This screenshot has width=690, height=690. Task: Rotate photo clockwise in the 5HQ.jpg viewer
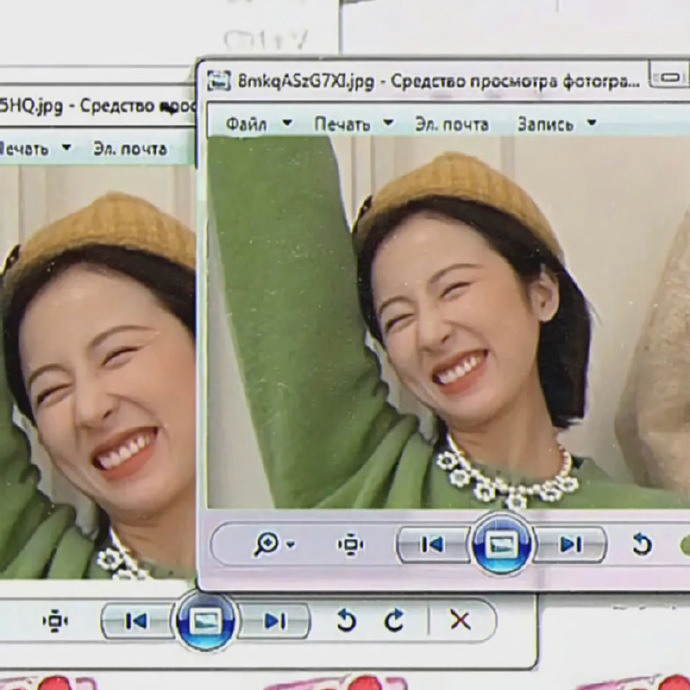point(395,621)
